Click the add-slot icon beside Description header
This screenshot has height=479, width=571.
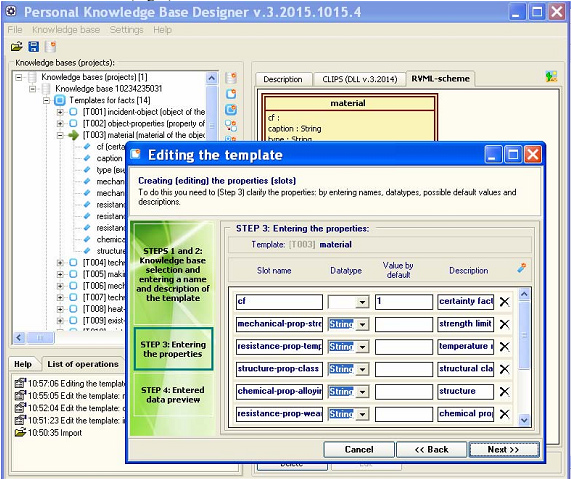click(x=521, y=268)
